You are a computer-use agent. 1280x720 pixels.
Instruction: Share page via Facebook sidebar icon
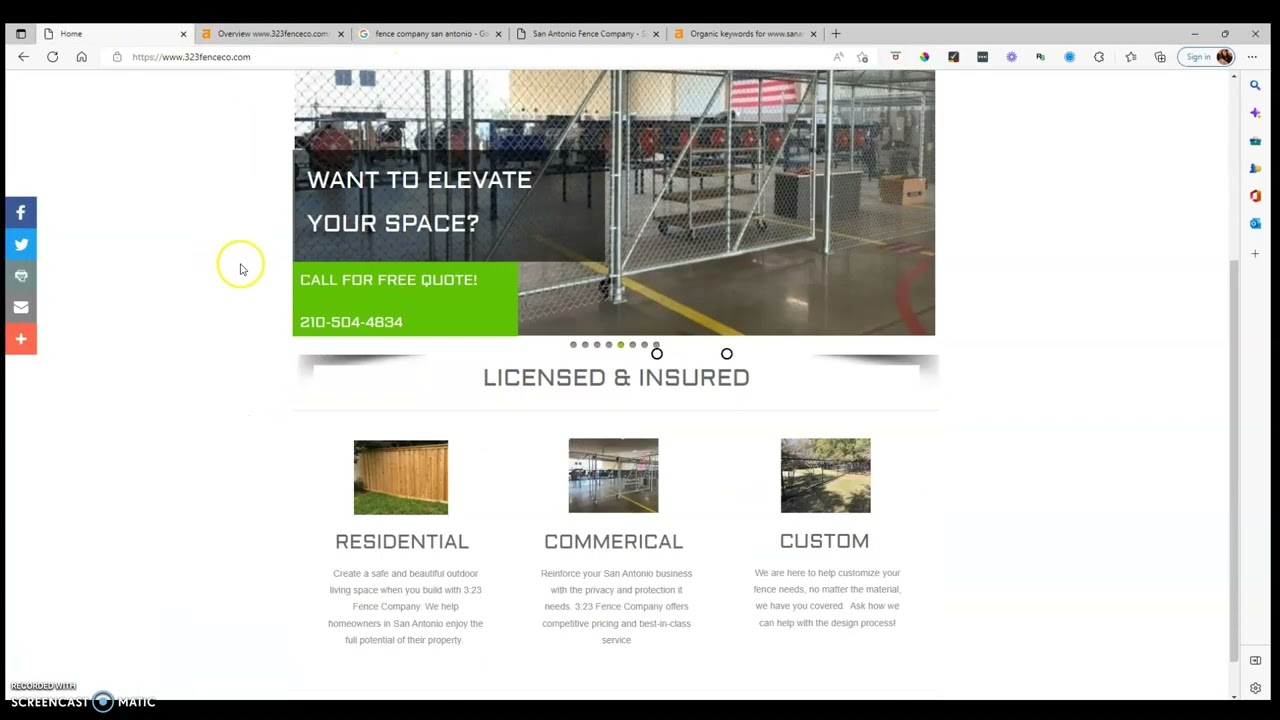coord(20,212)
